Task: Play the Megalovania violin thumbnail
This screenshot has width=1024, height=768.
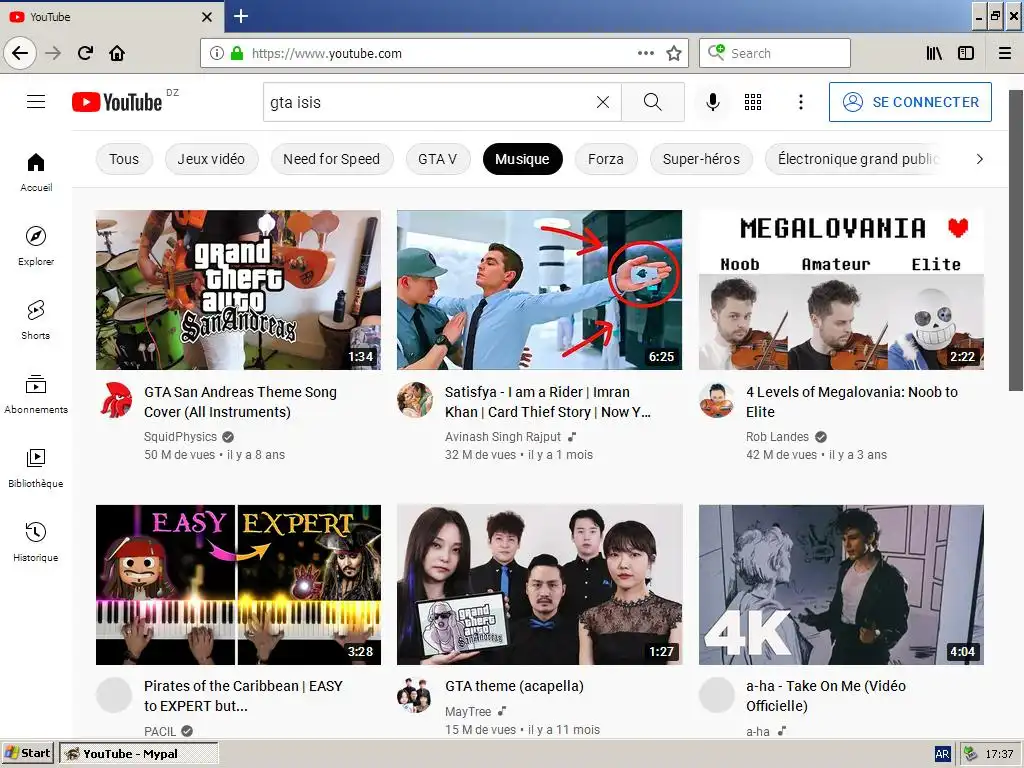Action: 841,290
